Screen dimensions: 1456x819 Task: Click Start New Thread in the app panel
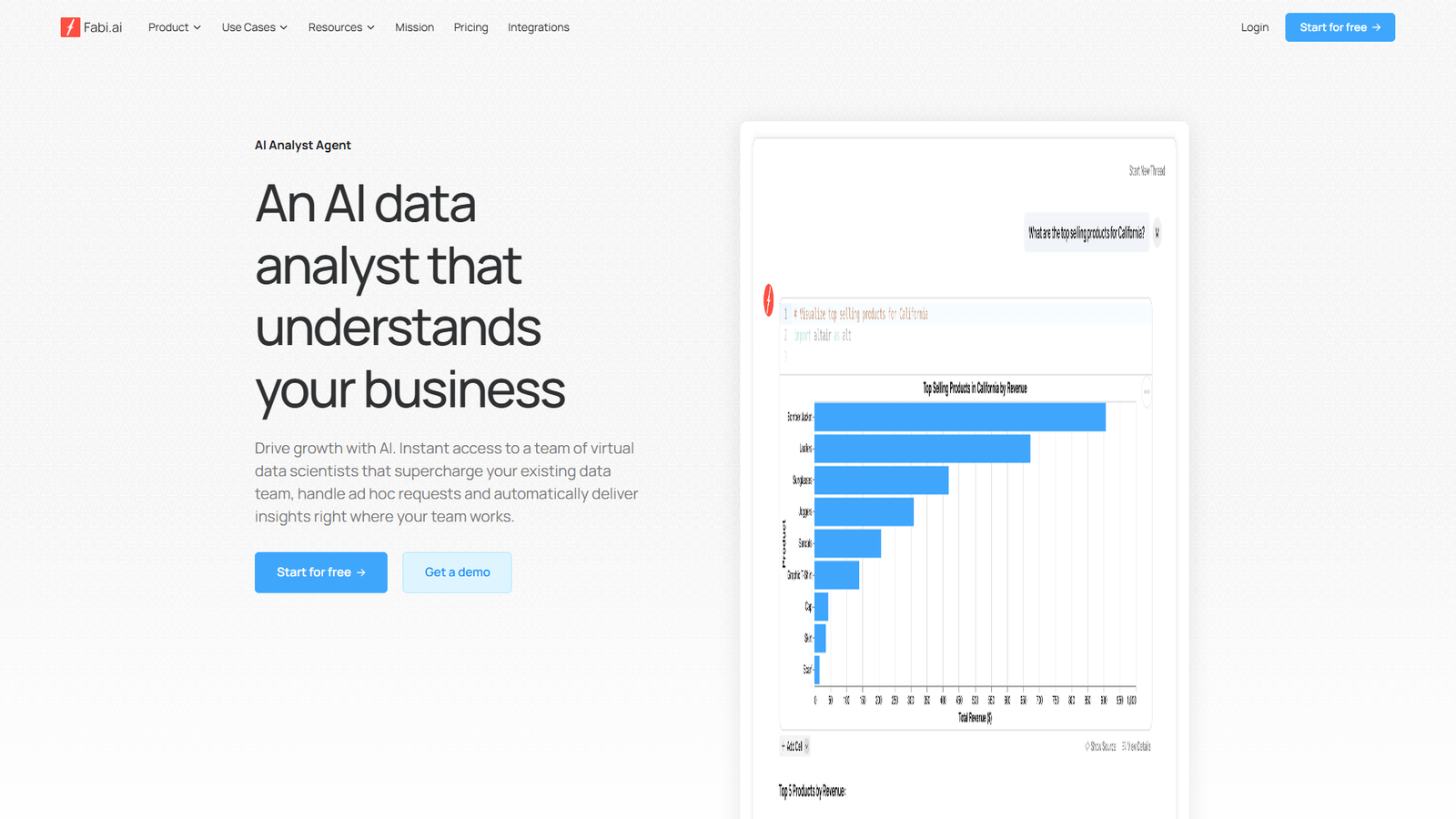point(1147,170)
